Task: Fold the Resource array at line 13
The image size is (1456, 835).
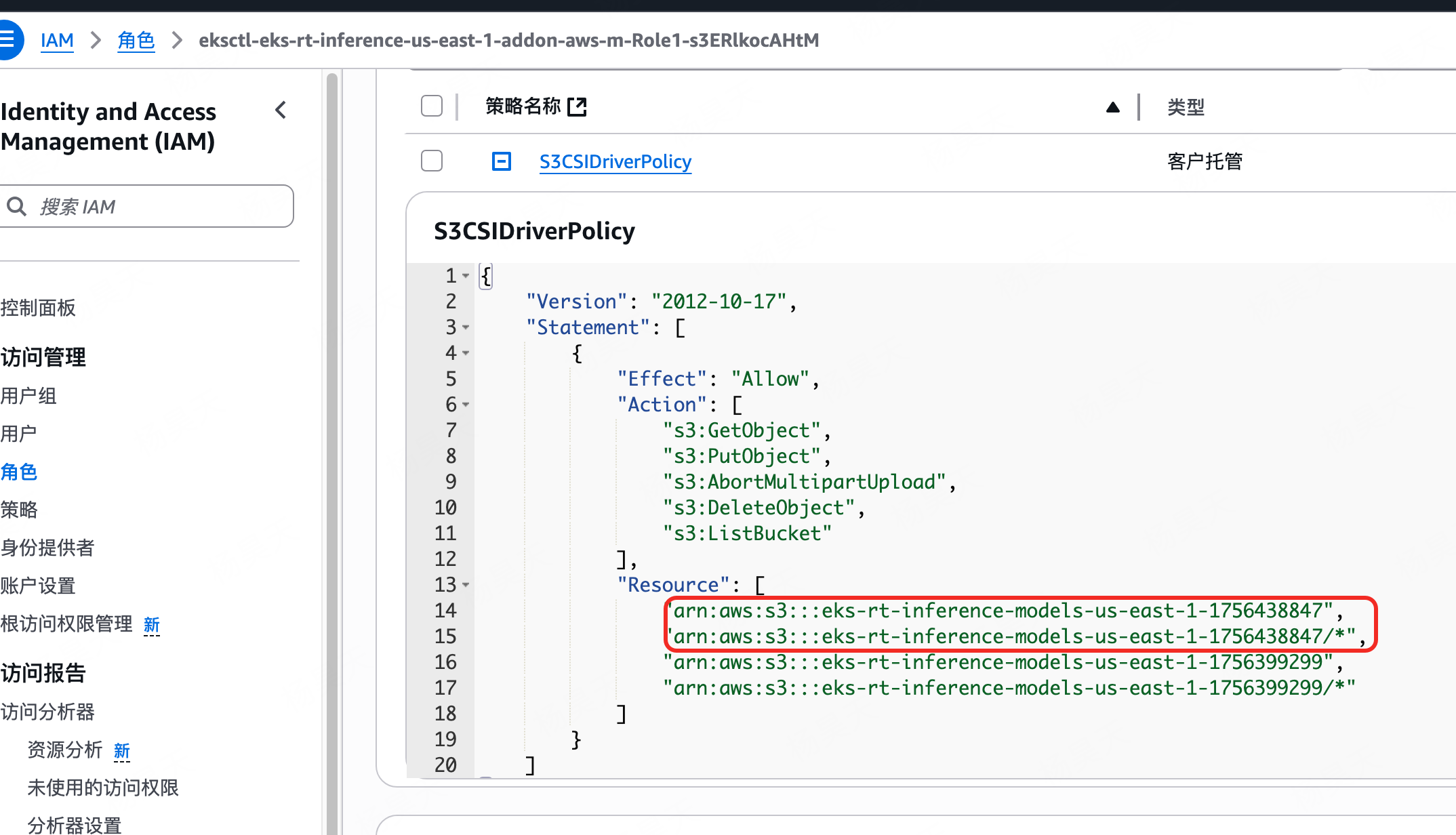Action: [x=466, y=585]
